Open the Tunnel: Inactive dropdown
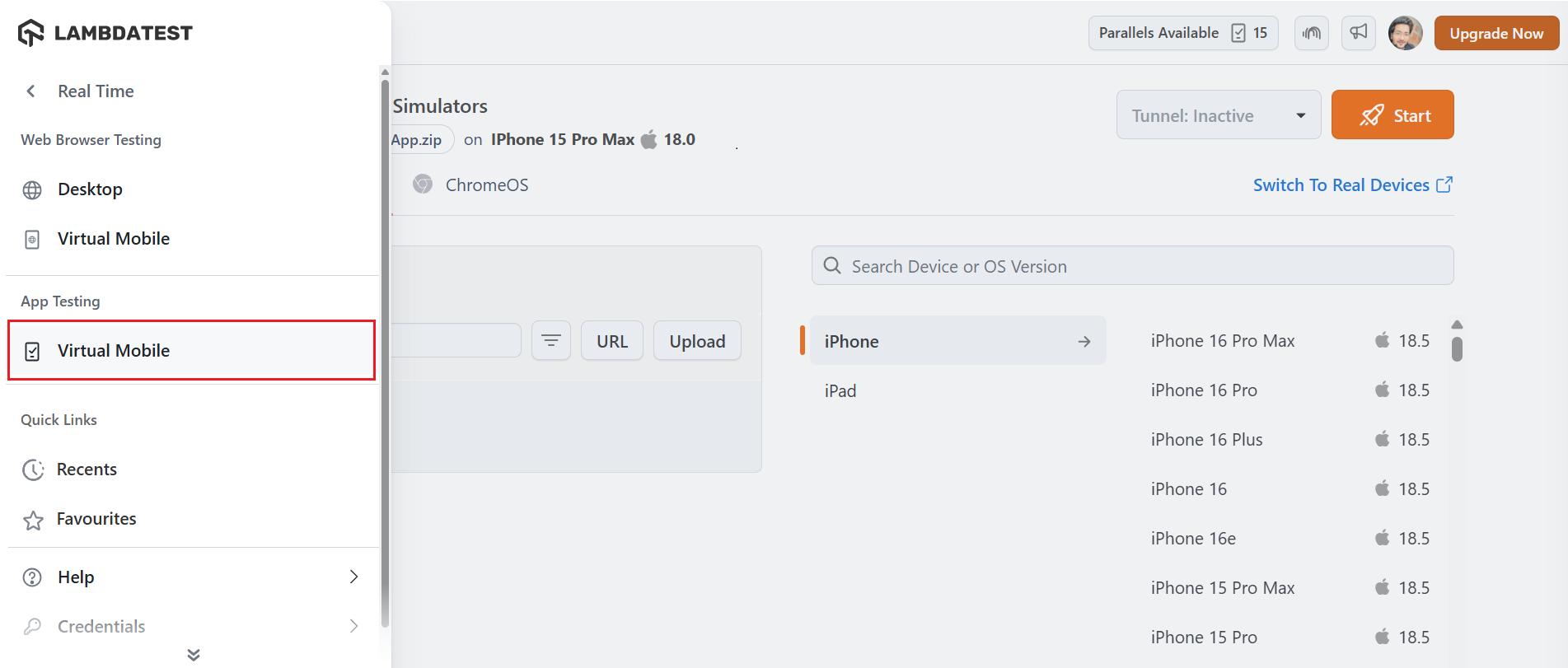Viewport: 1568px width, 668px height. [1218, 114]
